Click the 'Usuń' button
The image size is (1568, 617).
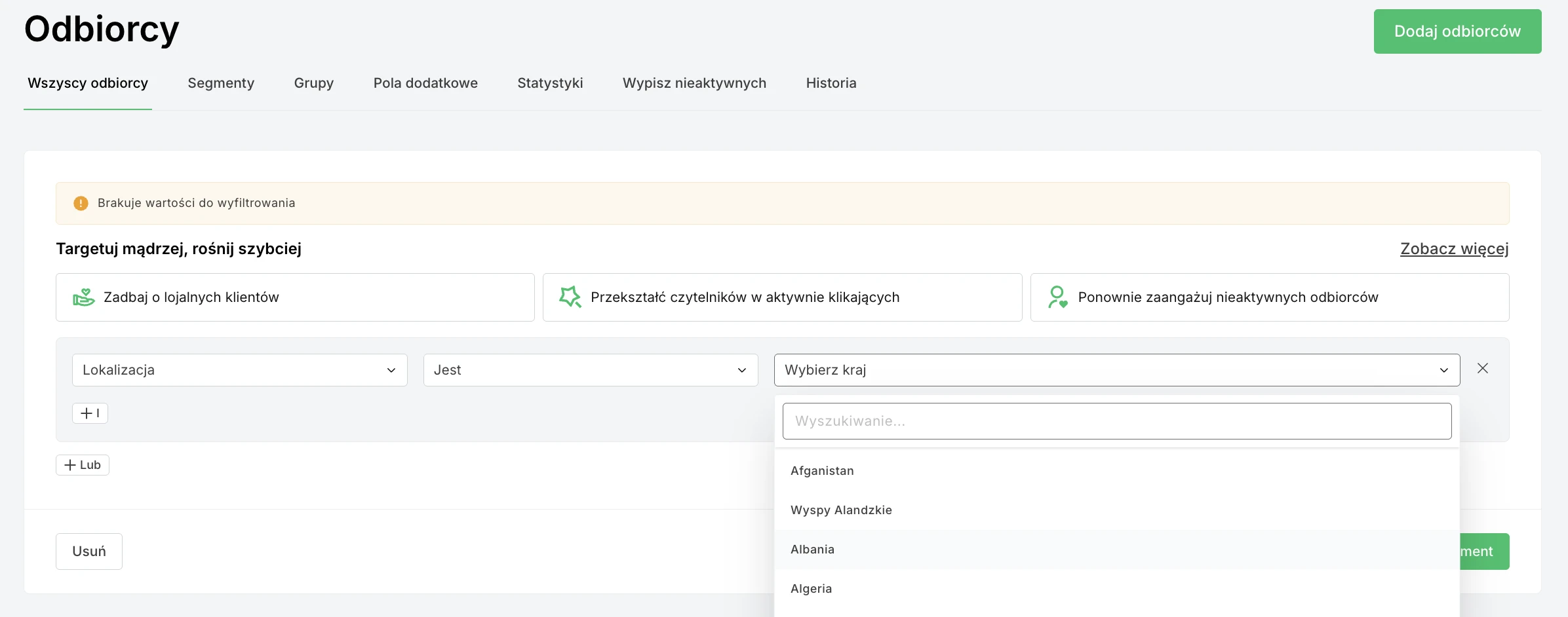(x=88, y=551)
